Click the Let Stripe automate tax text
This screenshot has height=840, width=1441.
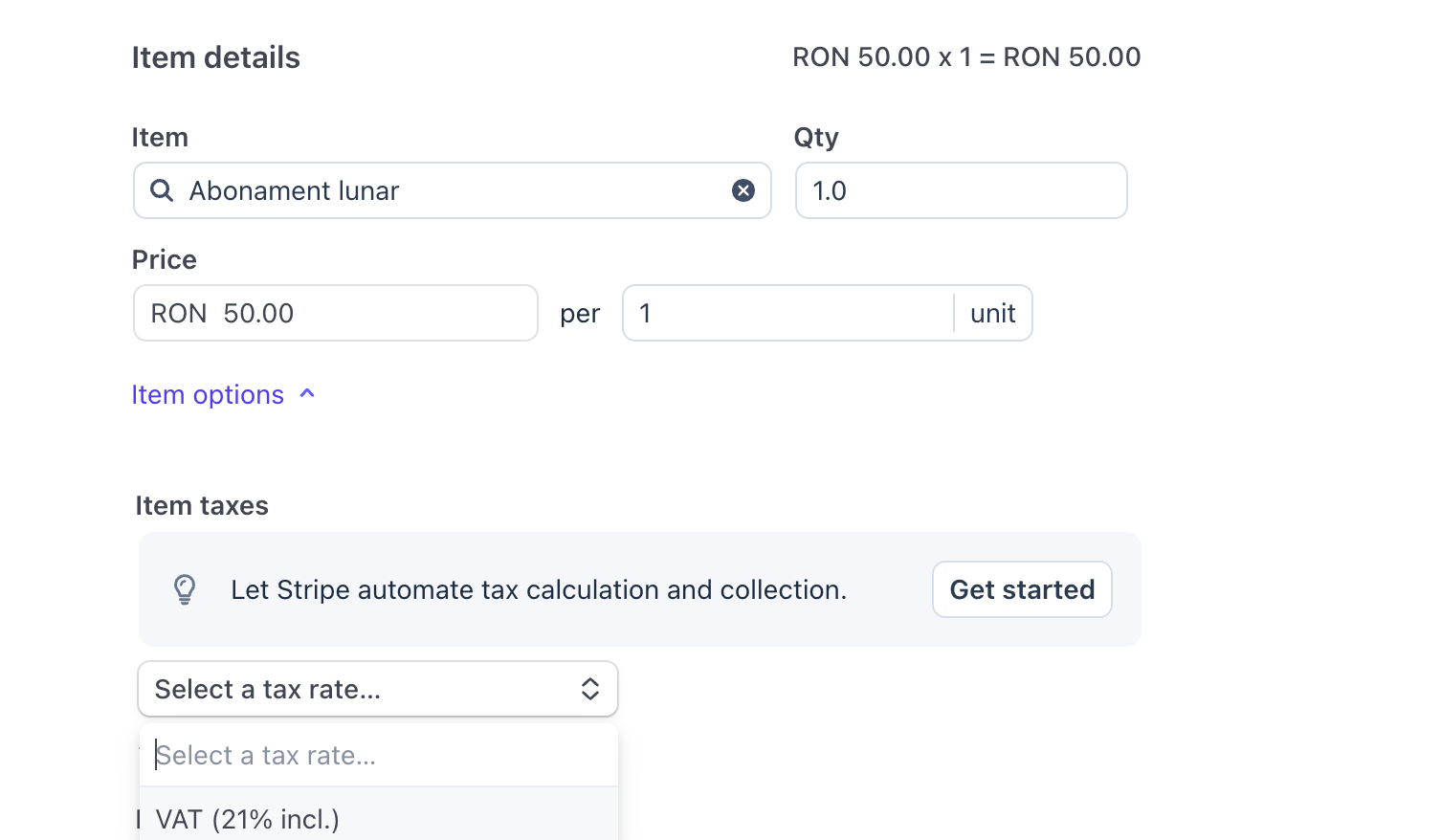tap(539, 589)
